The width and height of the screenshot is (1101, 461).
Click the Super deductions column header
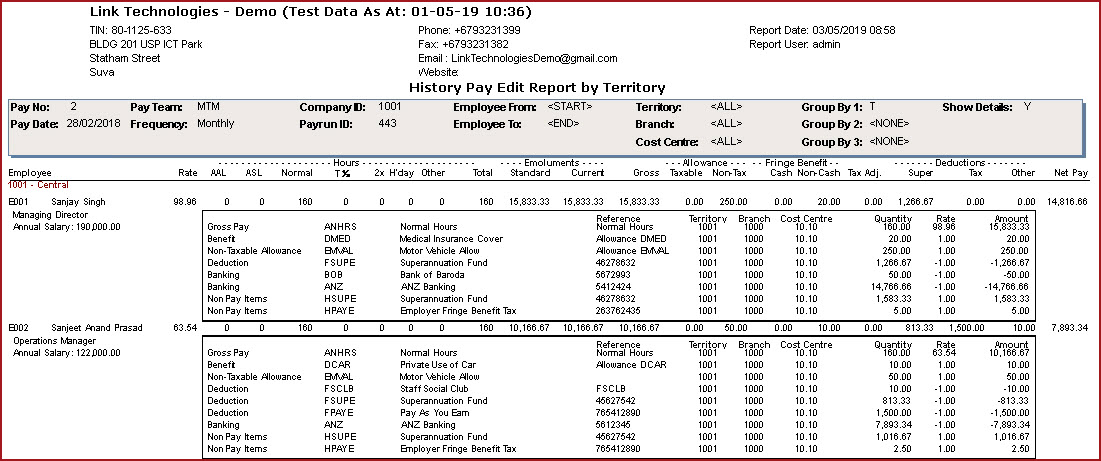click(921, 173)
